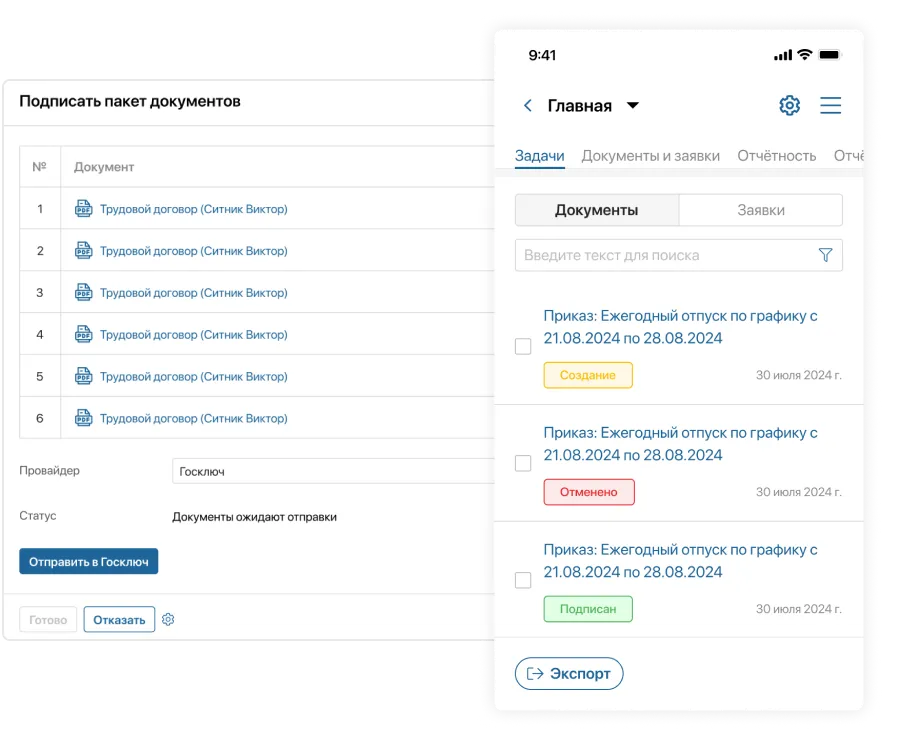
Task: Open the Отчётность tab
Action: coord(776,156)
